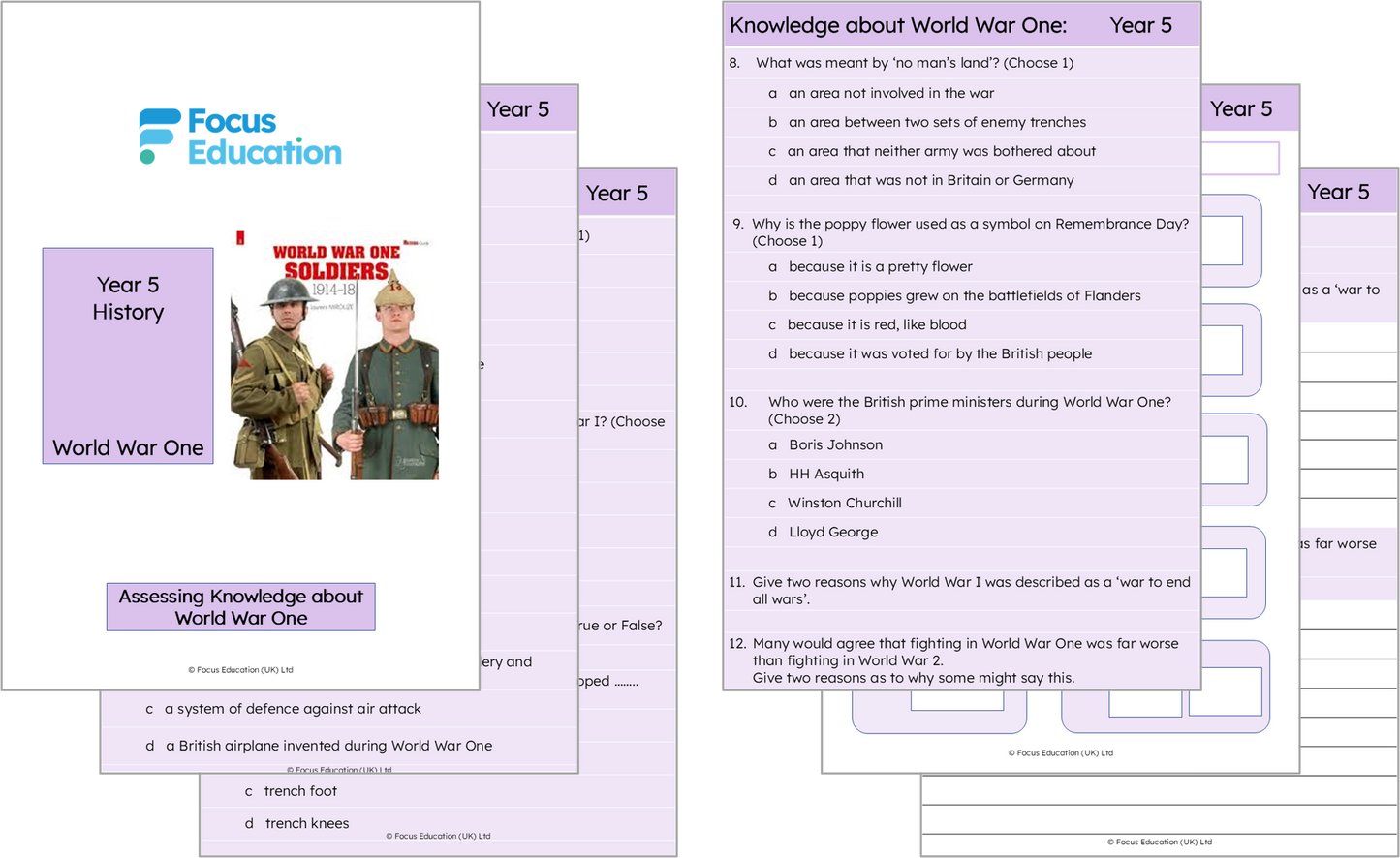Click the Focus Education logo on the cover
The image size is (1400, 858).
pyautogui.click(x=240, y=137)
